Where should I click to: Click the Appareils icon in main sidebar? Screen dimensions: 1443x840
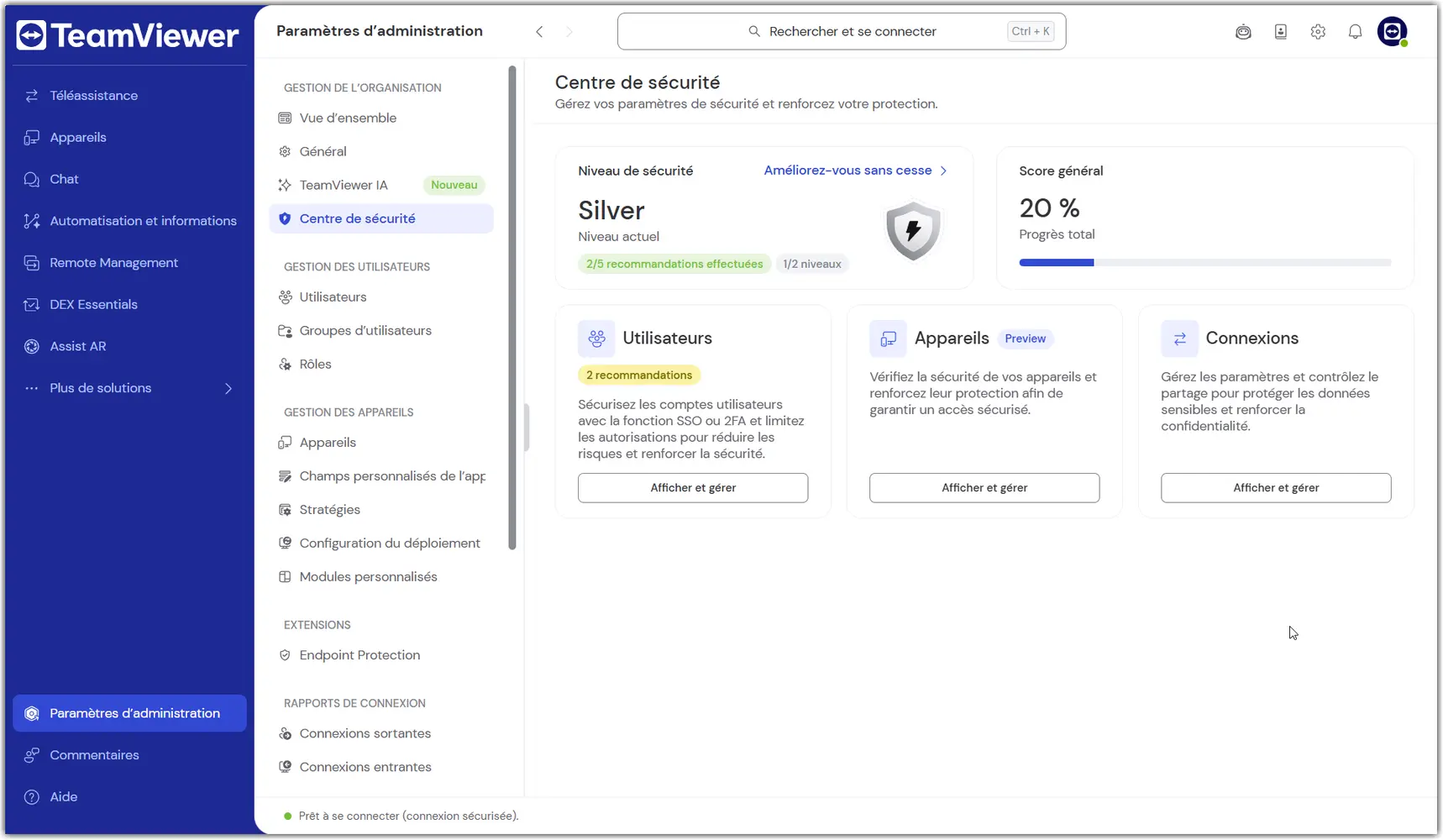tap(32, 138)
